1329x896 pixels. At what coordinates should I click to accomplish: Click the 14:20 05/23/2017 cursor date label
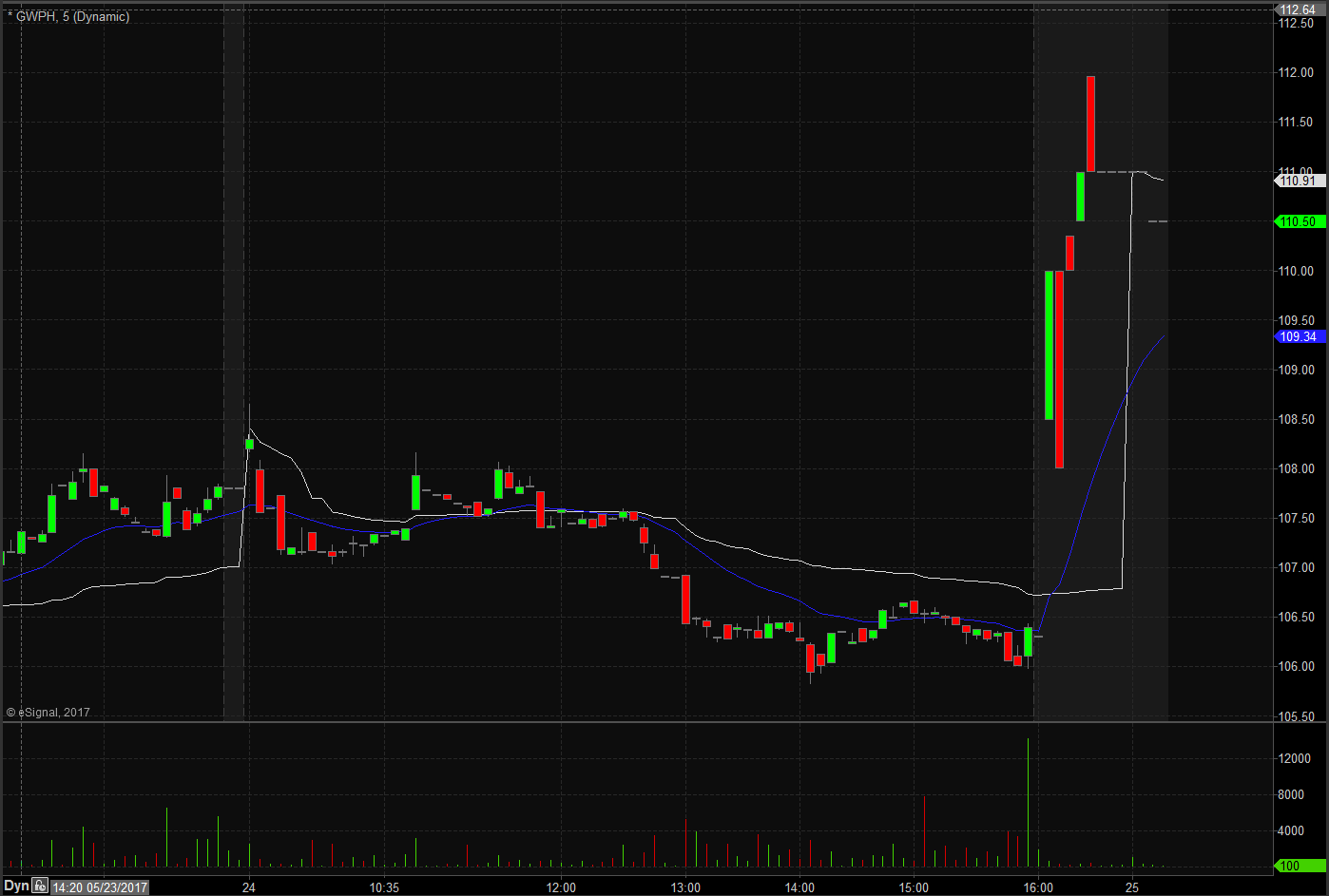coord(100,887)
